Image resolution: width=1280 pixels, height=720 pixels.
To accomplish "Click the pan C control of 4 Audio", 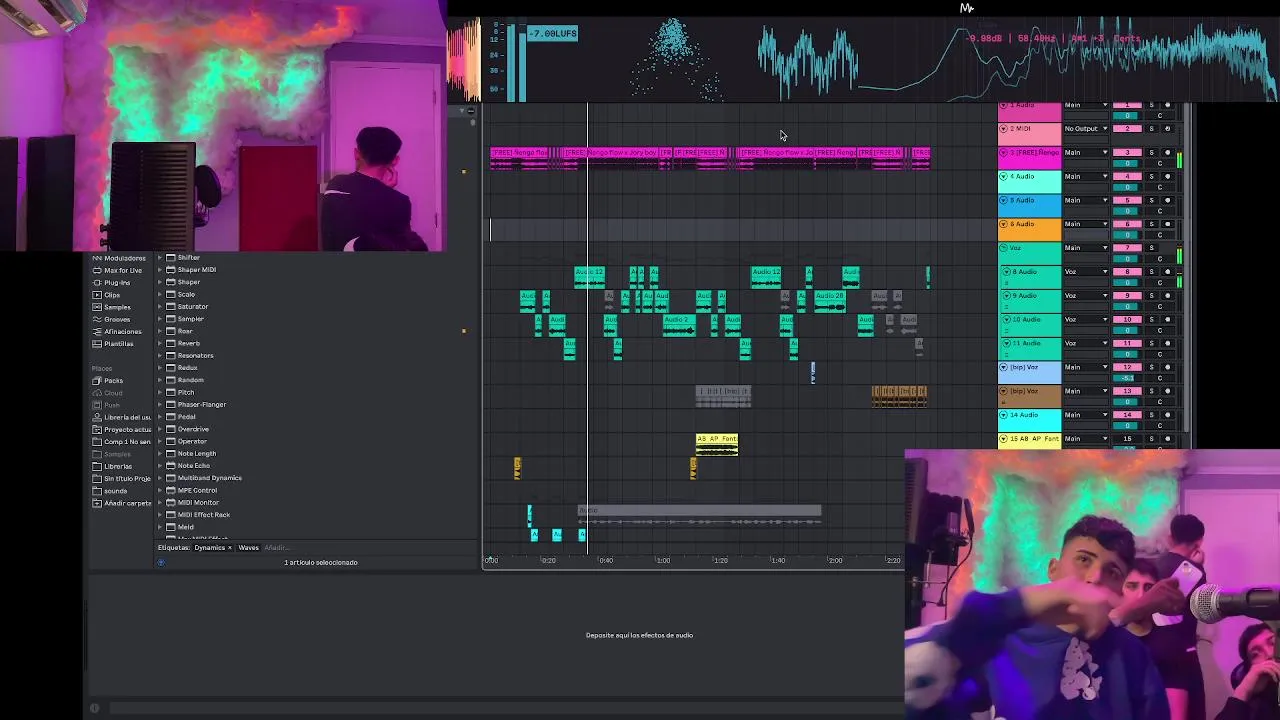I will (1160, 187).
